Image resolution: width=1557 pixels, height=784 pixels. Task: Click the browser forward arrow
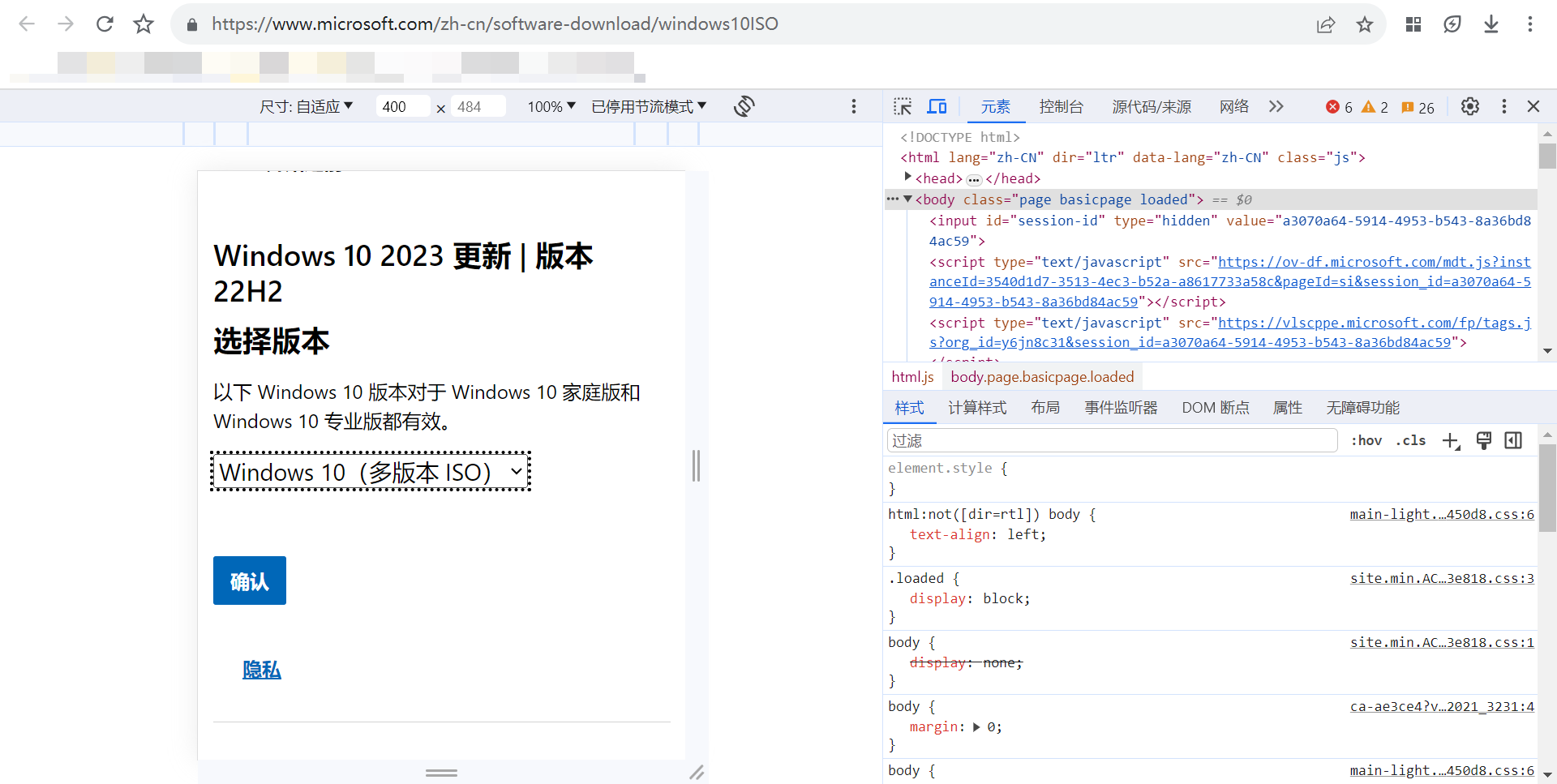click(66, 24)
